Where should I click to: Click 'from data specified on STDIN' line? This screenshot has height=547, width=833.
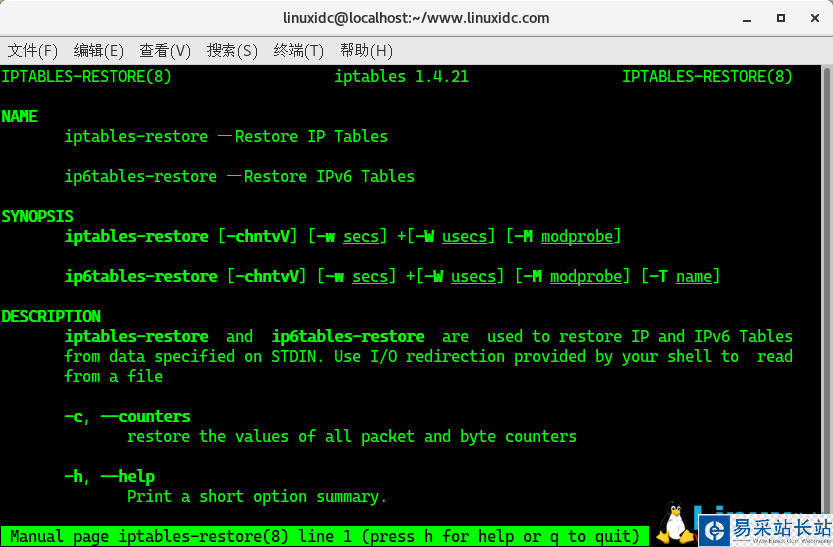click(428, 356)
